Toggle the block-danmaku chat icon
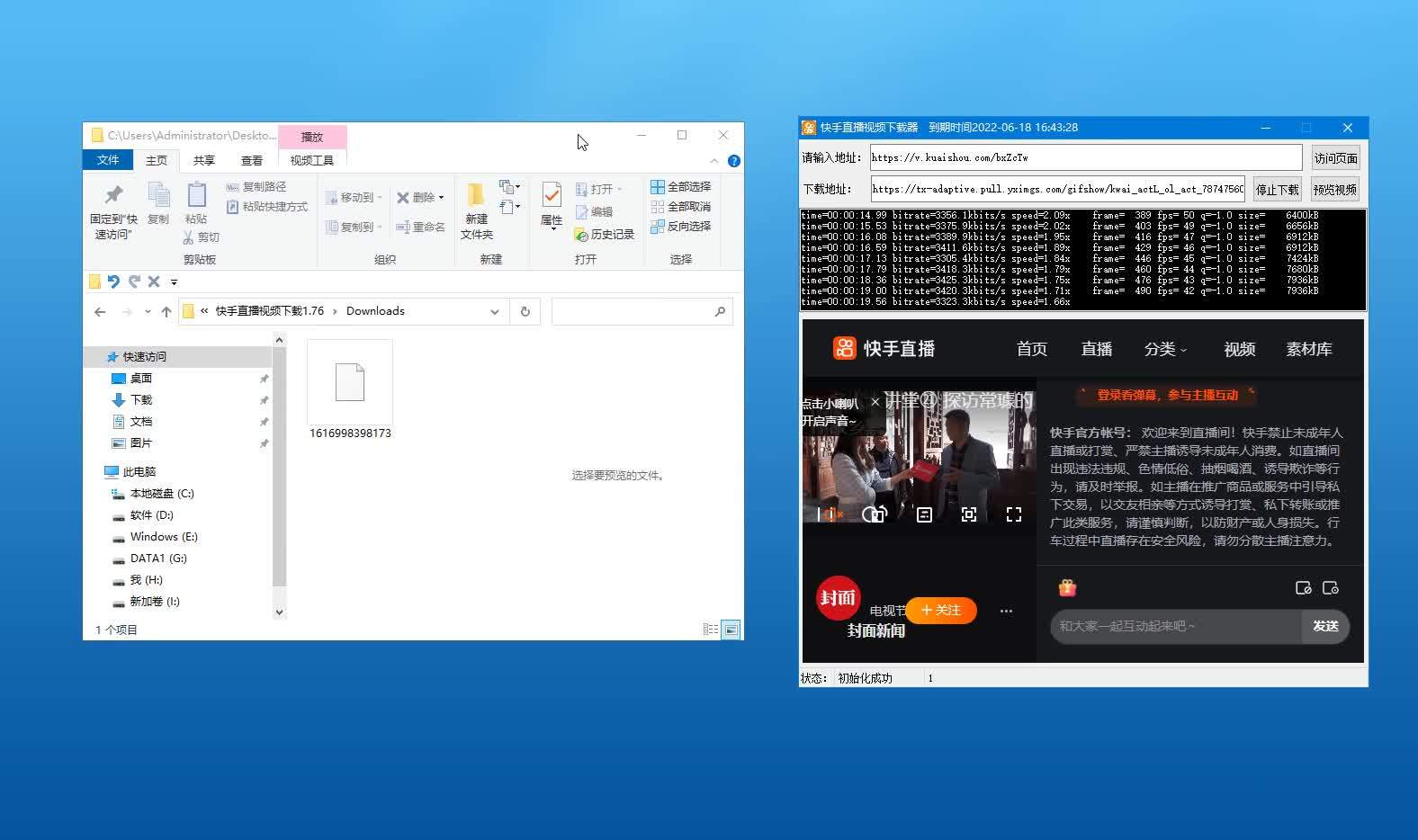The image size is (1418, 840). pyautogui.click(x=1303, y=588)
